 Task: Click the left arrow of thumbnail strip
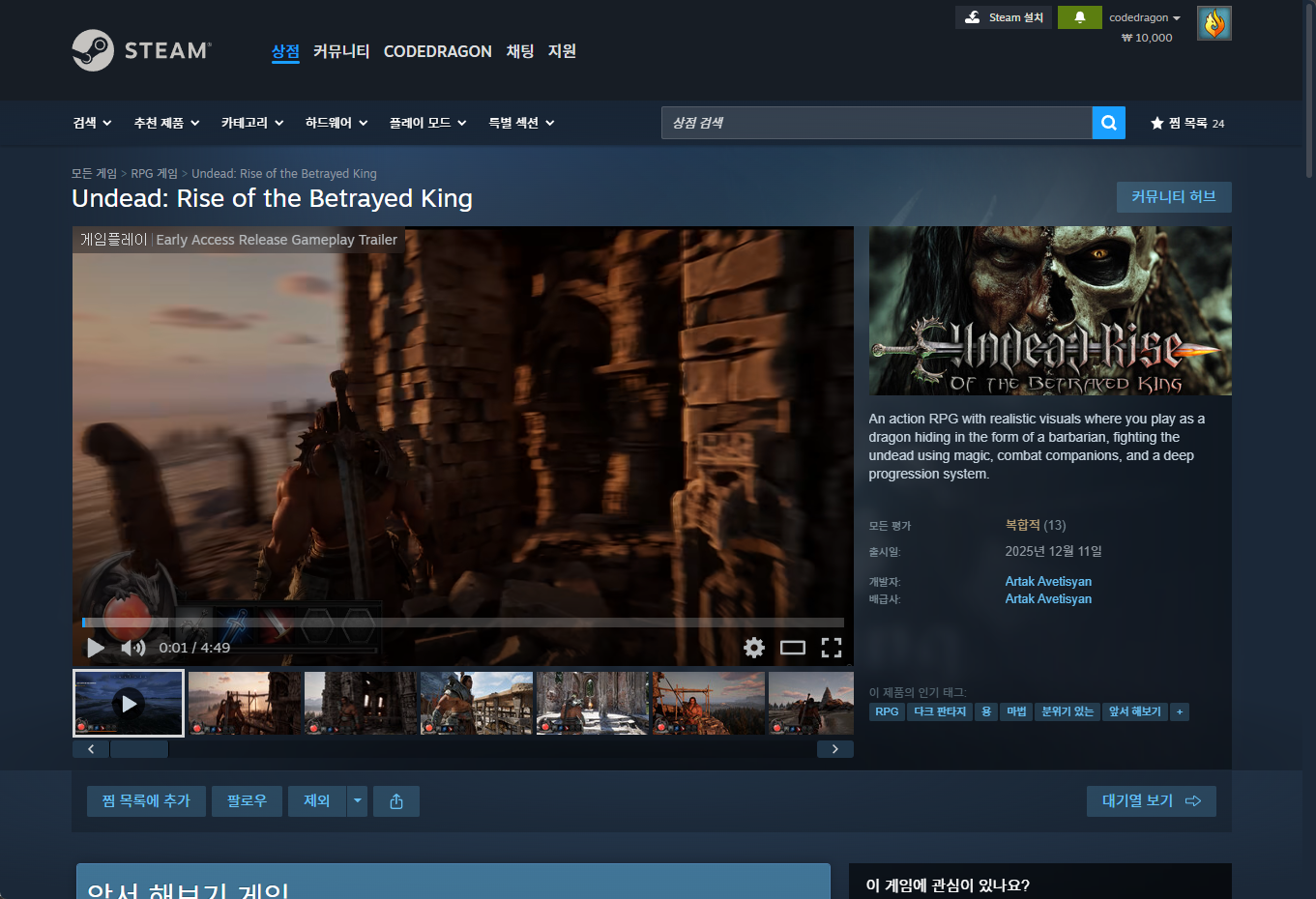[91, 749]
